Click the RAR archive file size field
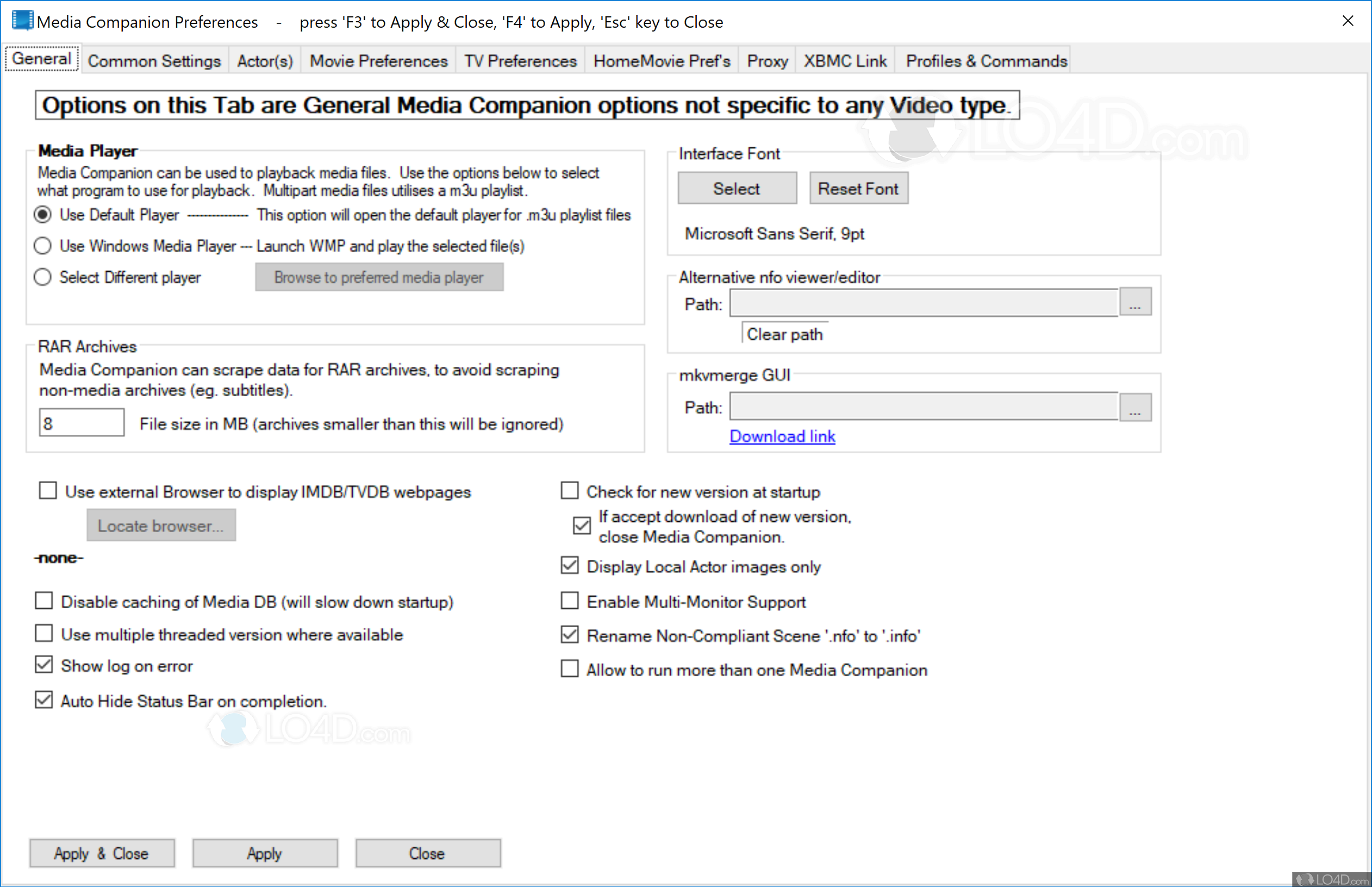Viewport: 1372px width, 887px height. [80, 422]
